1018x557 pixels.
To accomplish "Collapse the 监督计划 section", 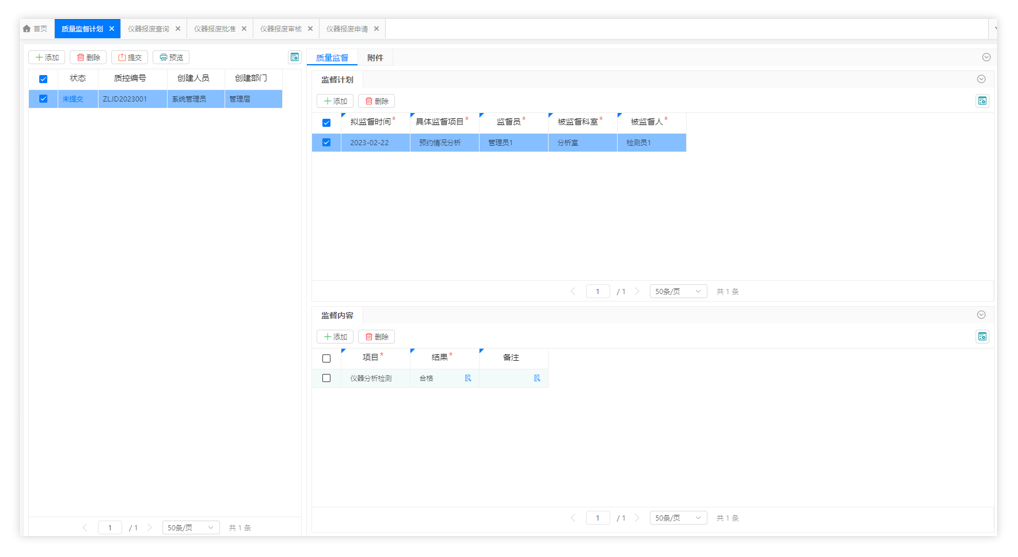I will click(981, 79).
